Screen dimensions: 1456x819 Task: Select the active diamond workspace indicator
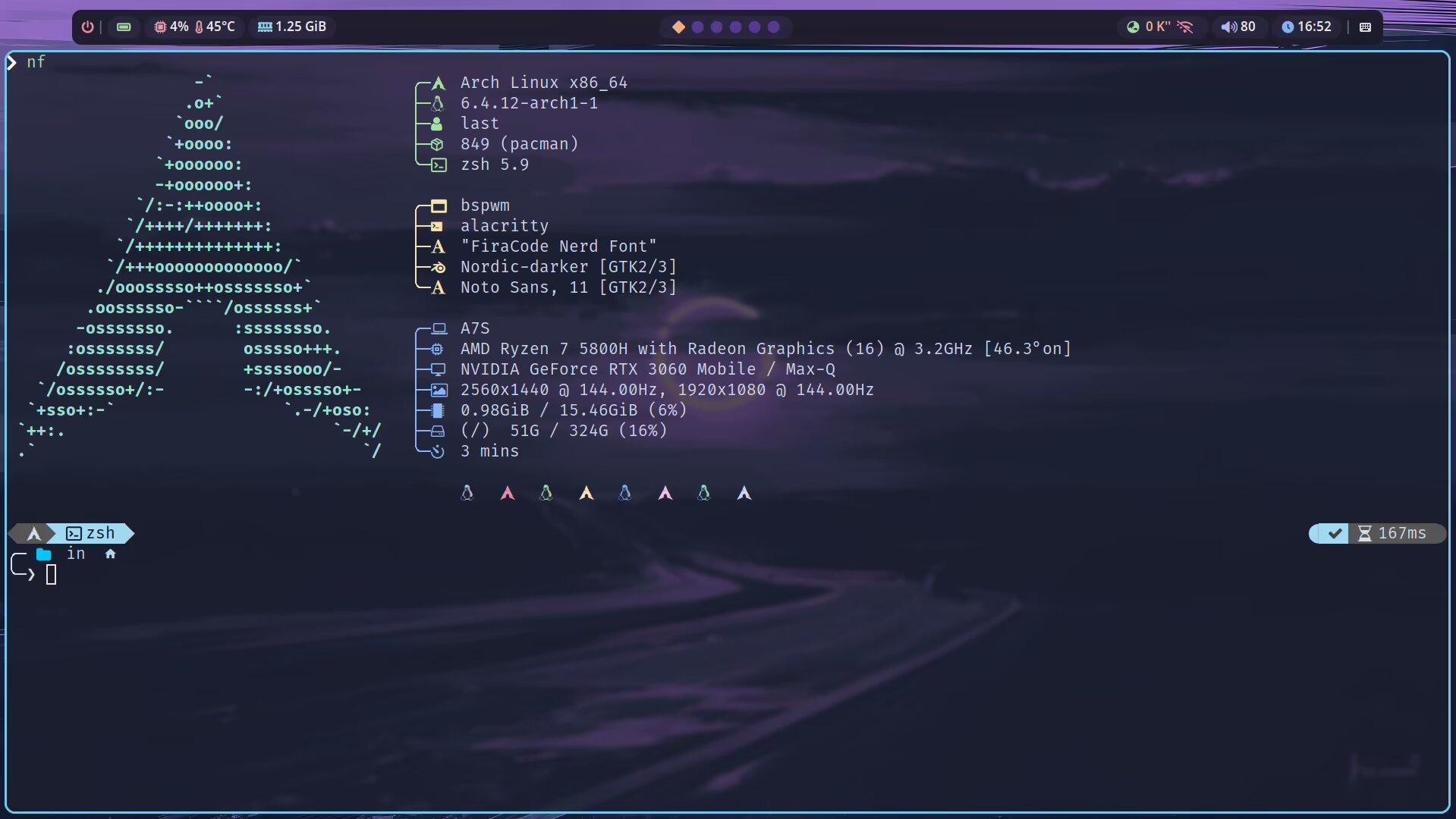click(x=678, y=27)
